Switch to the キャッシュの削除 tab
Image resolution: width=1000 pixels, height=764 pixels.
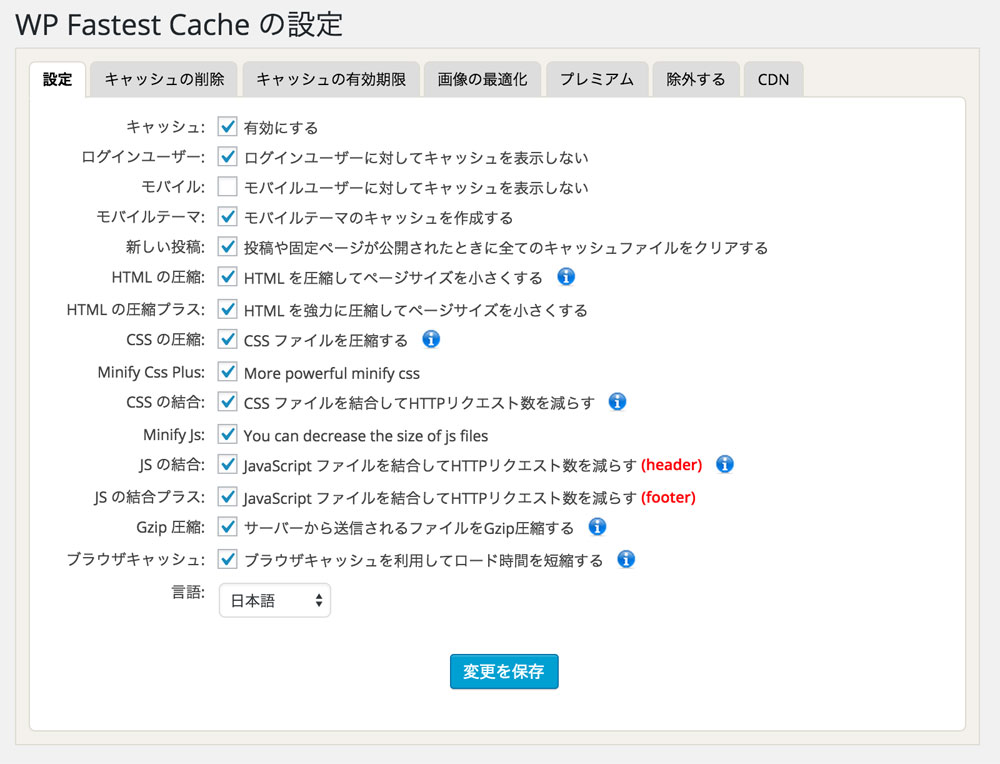pos(163,79)
